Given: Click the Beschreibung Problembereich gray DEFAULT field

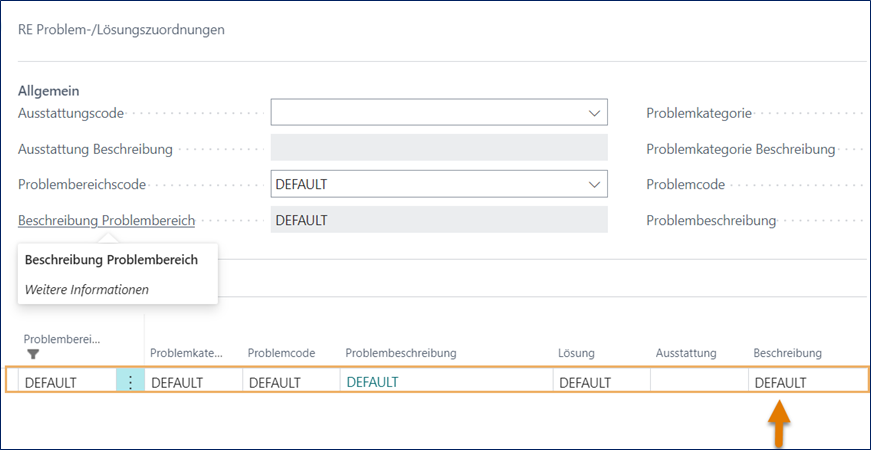Looking at the screenshot, I should tap(439, 220).
